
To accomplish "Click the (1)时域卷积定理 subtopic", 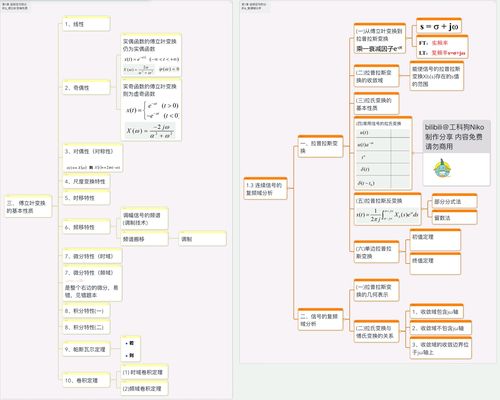I will 144,372.
